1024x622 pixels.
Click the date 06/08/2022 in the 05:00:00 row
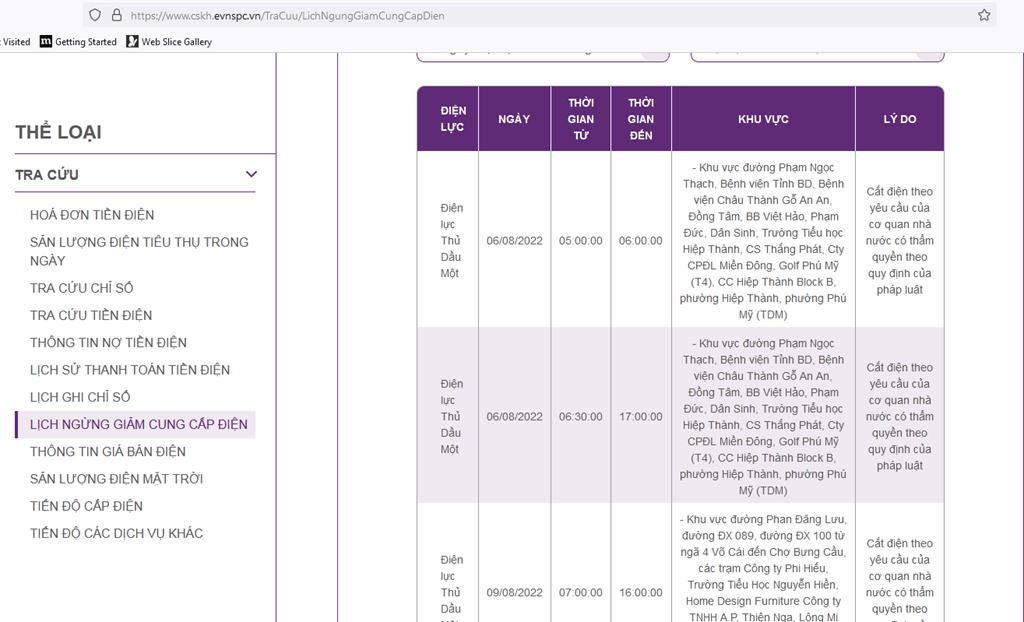(515, 240)
